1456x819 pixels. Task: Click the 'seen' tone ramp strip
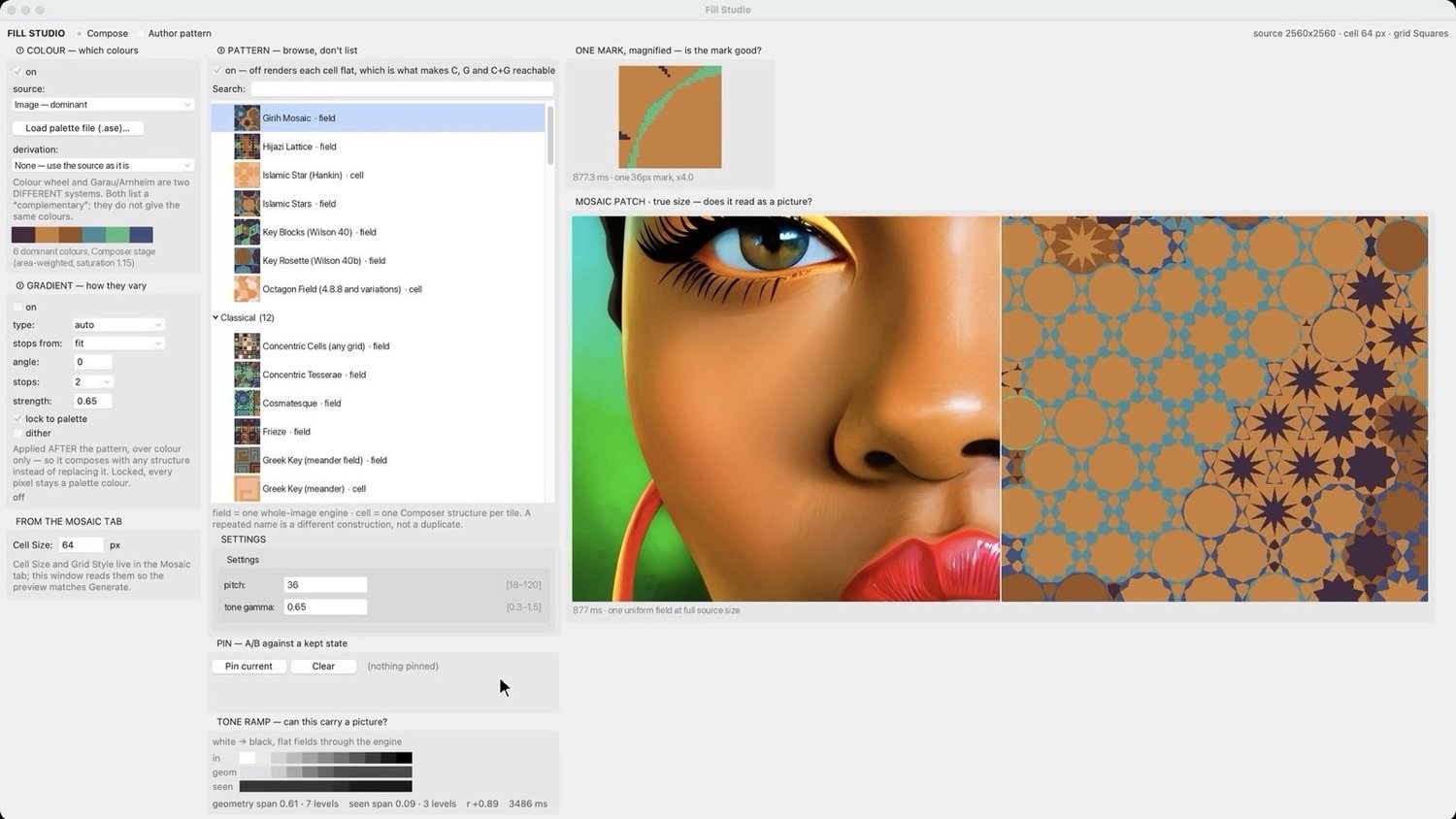(325, 787)
